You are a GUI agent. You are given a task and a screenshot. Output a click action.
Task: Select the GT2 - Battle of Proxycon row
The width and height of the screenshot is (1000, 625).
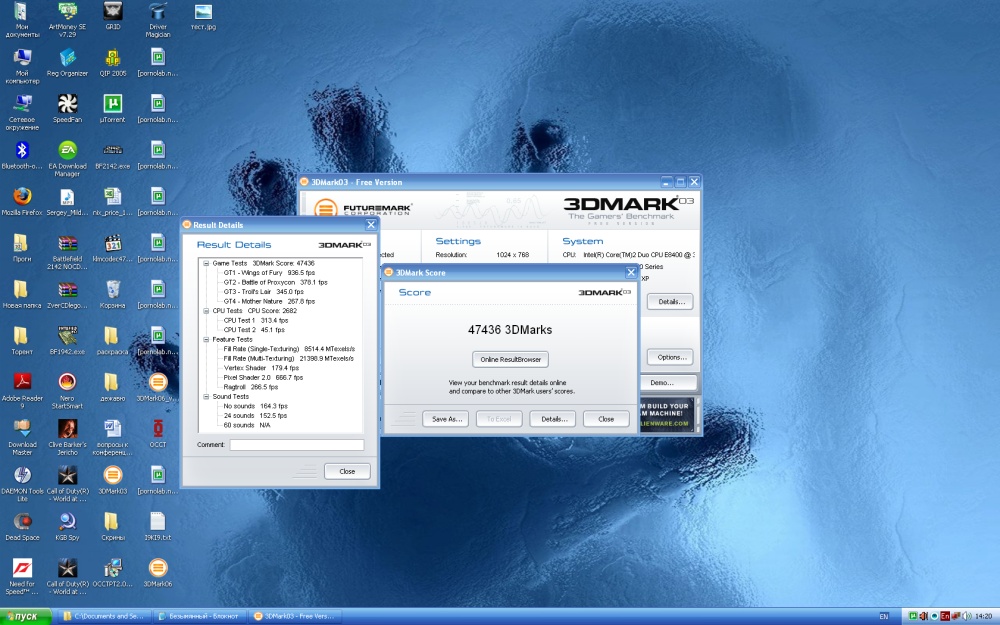click(x=276, y=283)
